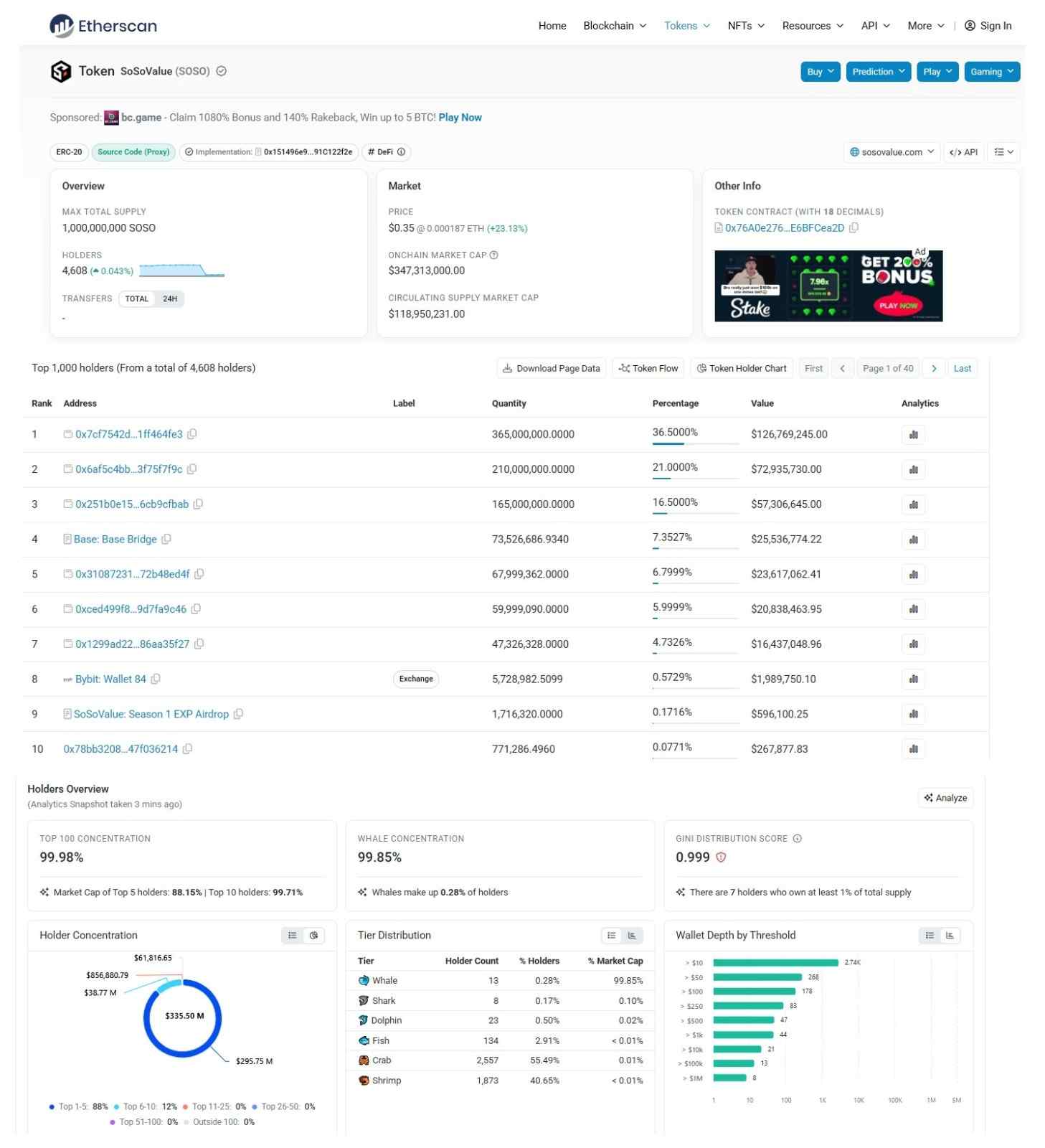Copy the Season 1 EXP Airdrop address

coord(239,714)
